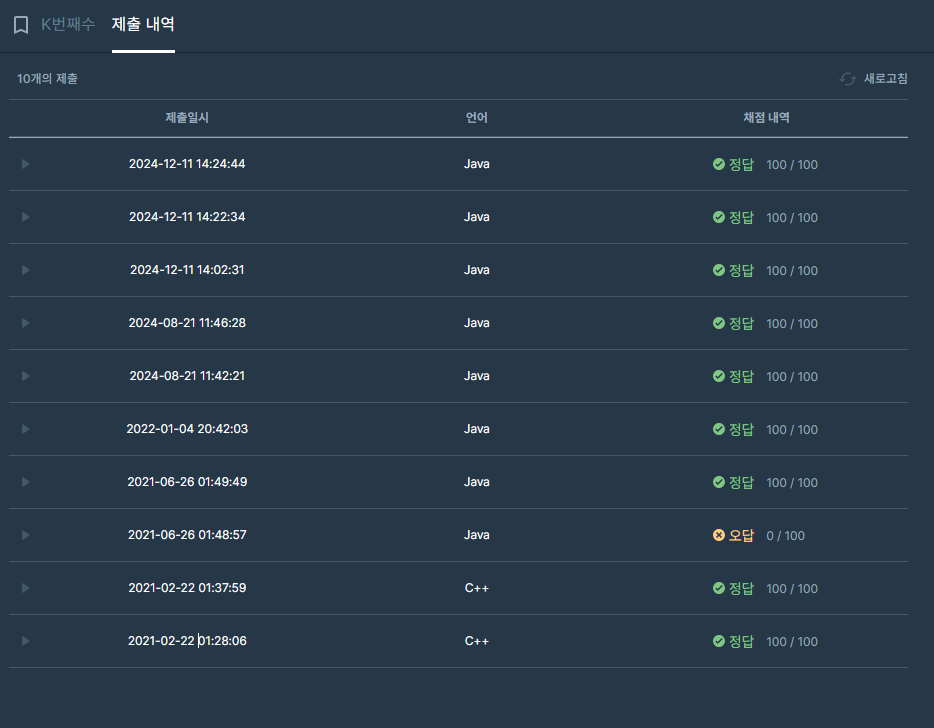Click the 정답 label for 01:37:59 submission

click(x=741, y=589)
